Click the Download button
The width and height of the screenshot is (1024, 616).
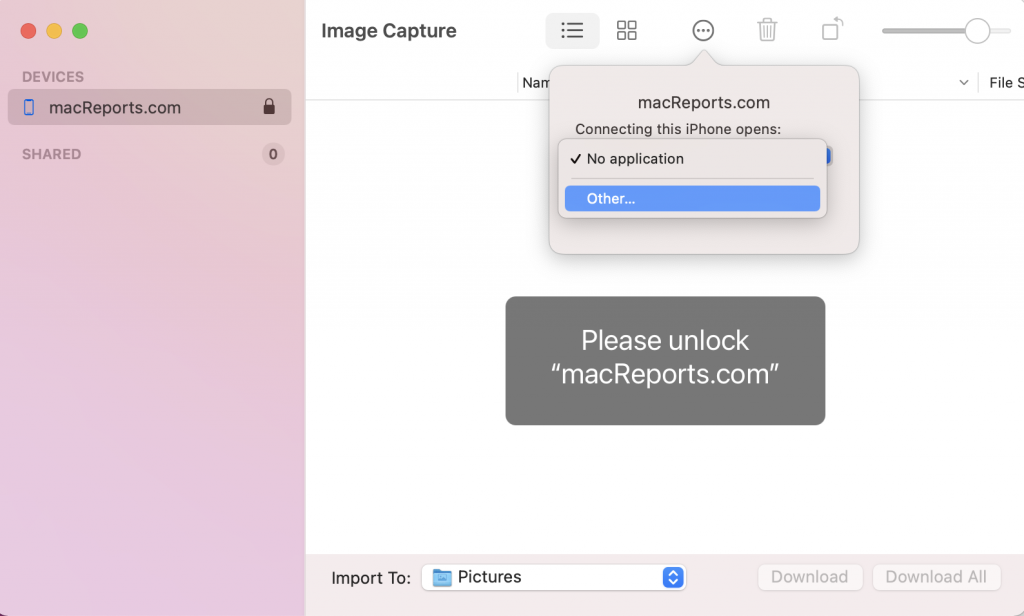(810, 577)
